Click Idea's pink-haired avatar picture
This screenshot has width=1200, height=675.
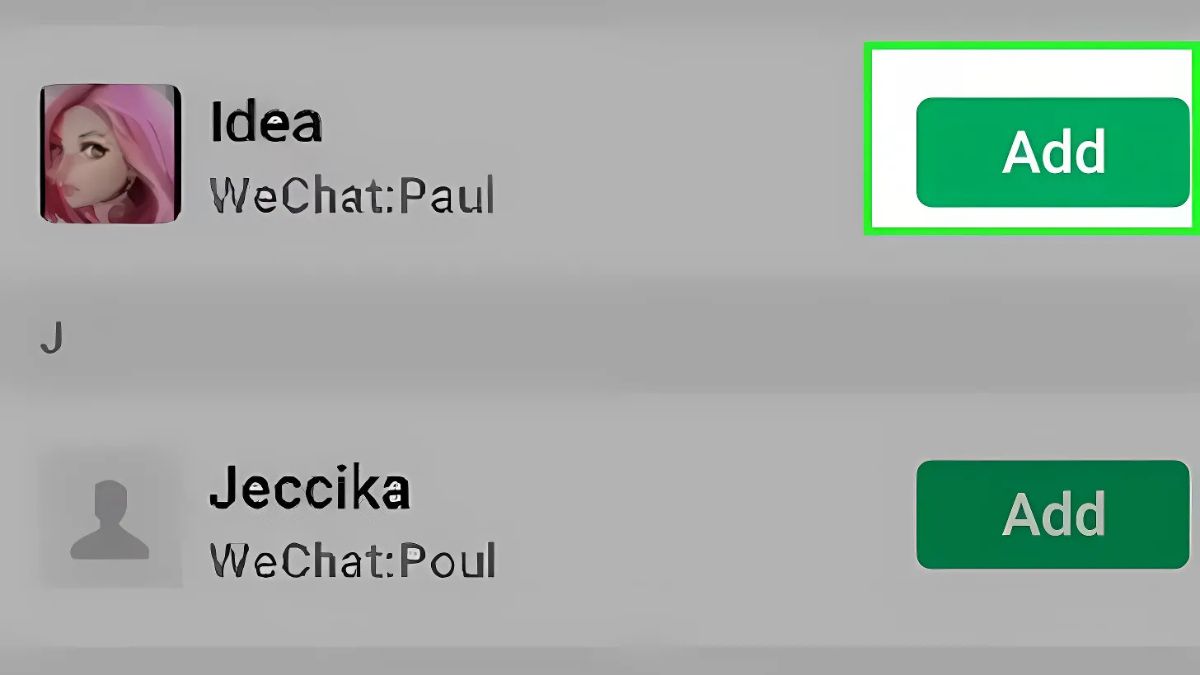pos(110,152)
